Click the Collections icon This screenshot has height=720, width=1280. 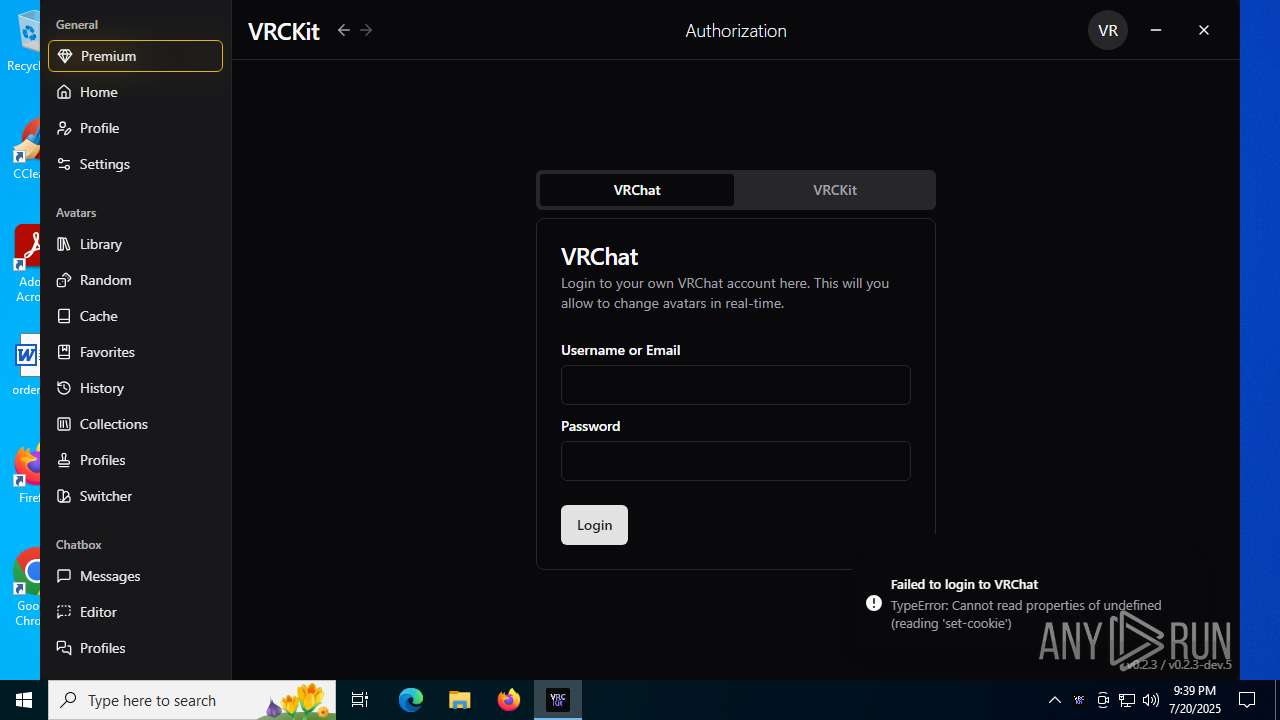pyautogui.click(x=64, y=424)
